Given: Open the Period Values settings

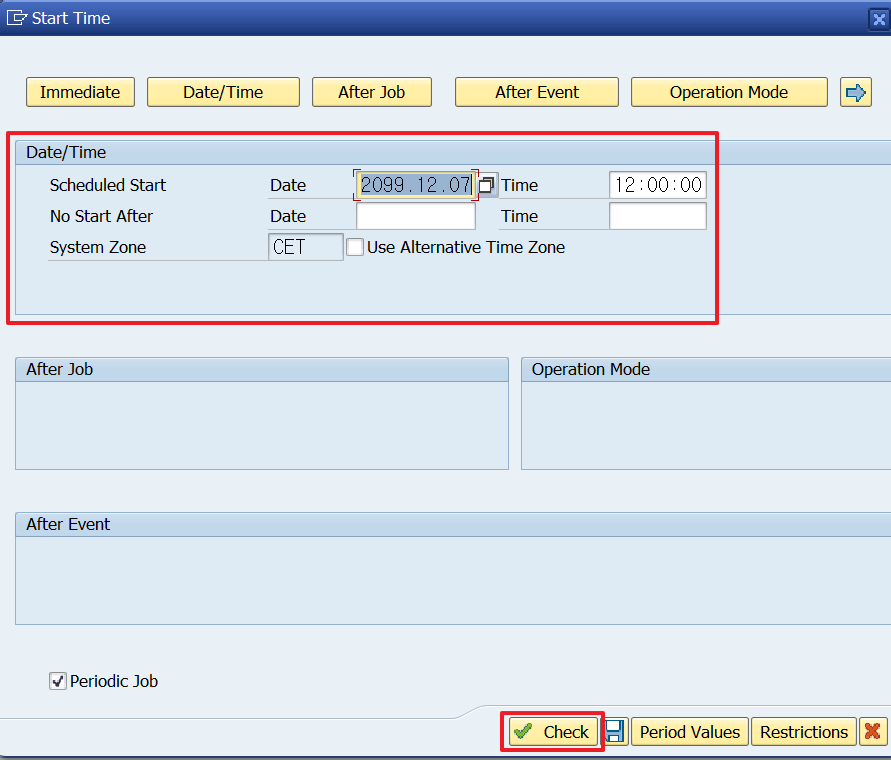Looking at the screenshot, I should coord(689,731).
